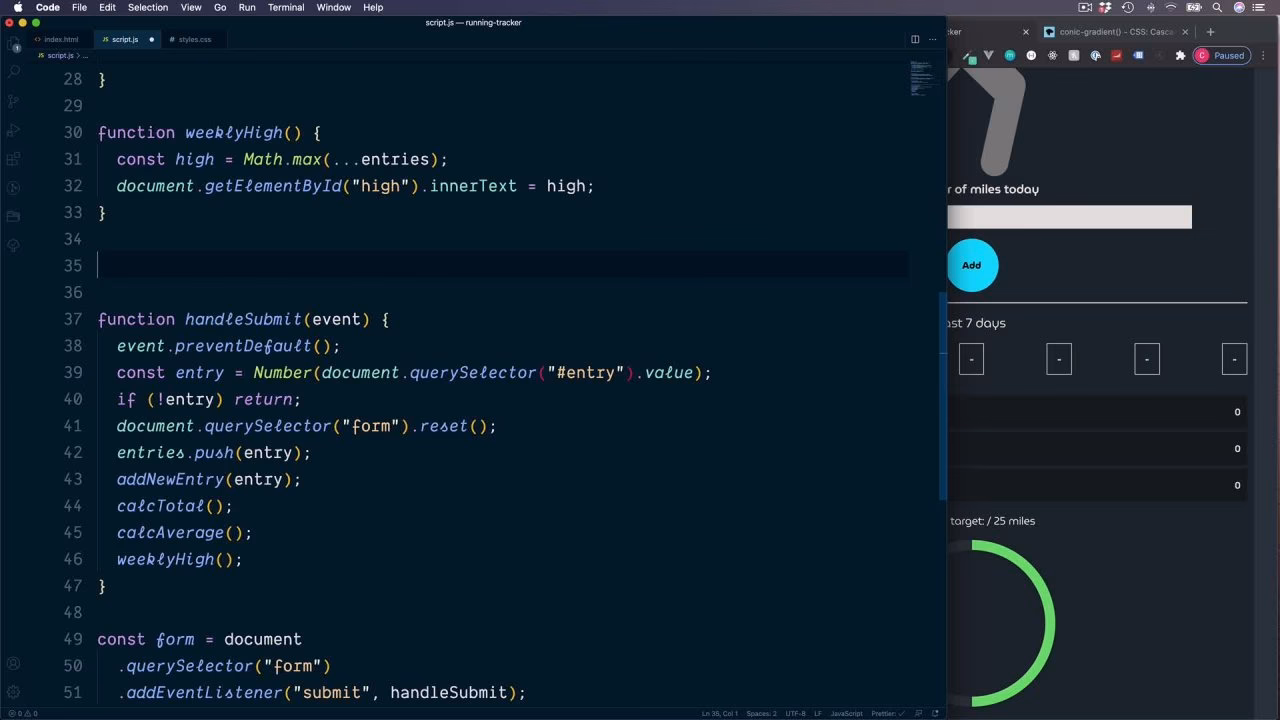Open the Chrome three-dot menu
This screenshot has height=720, width=1280.
point(1263,56)
